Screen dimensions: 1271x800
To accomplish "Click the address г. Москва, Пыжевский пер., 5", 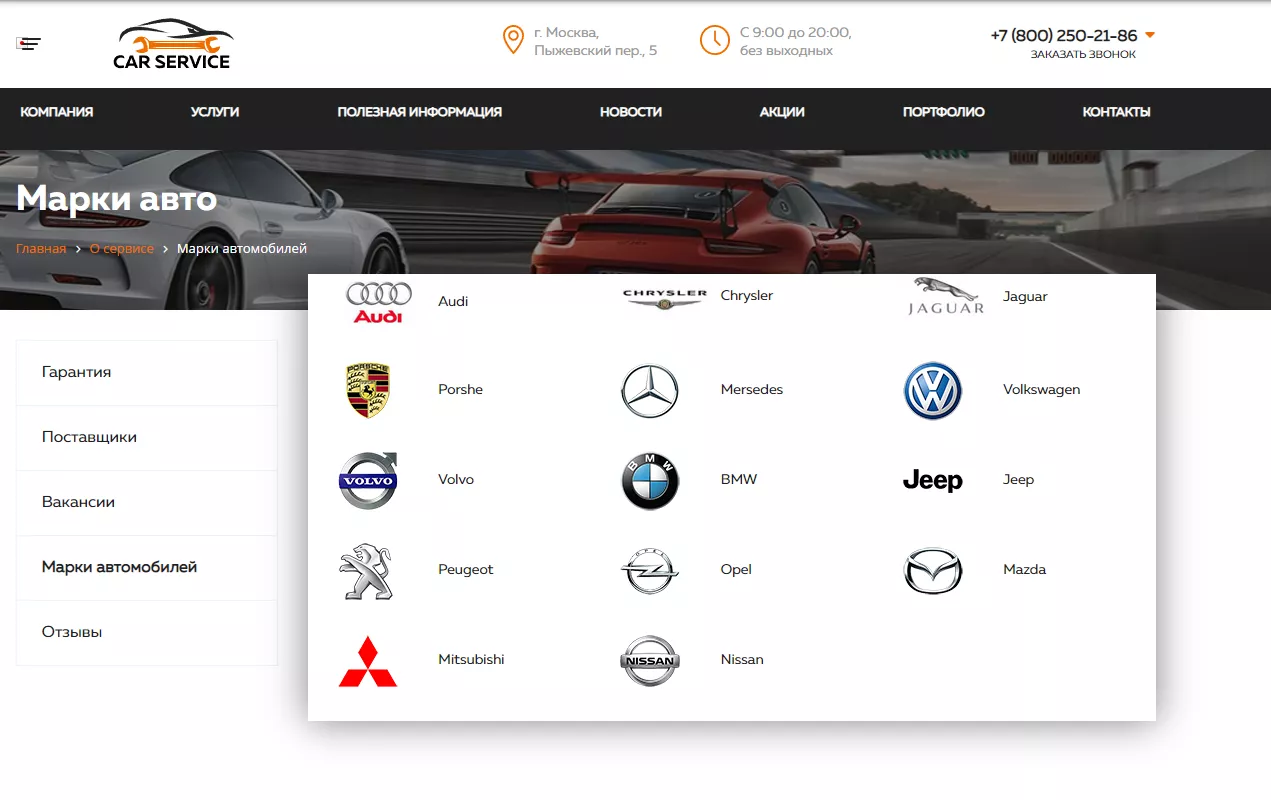I will tap(596, 41).
